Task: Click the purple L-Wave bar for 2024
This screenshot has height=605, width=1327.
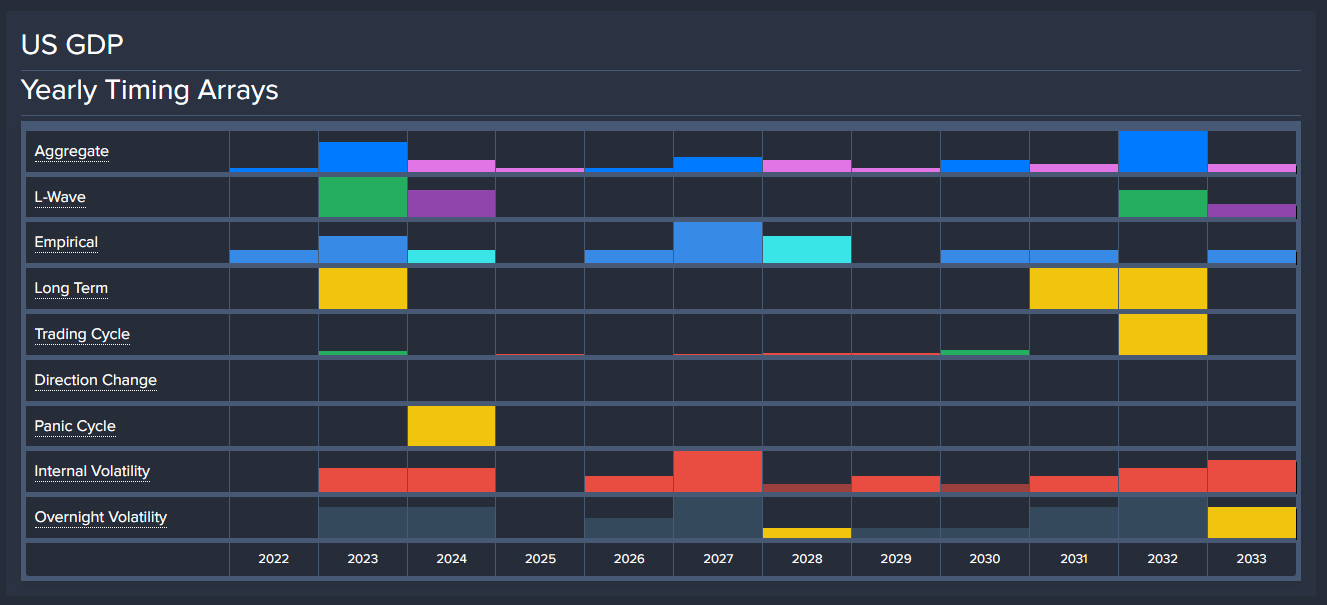Action: pos(451,204)
